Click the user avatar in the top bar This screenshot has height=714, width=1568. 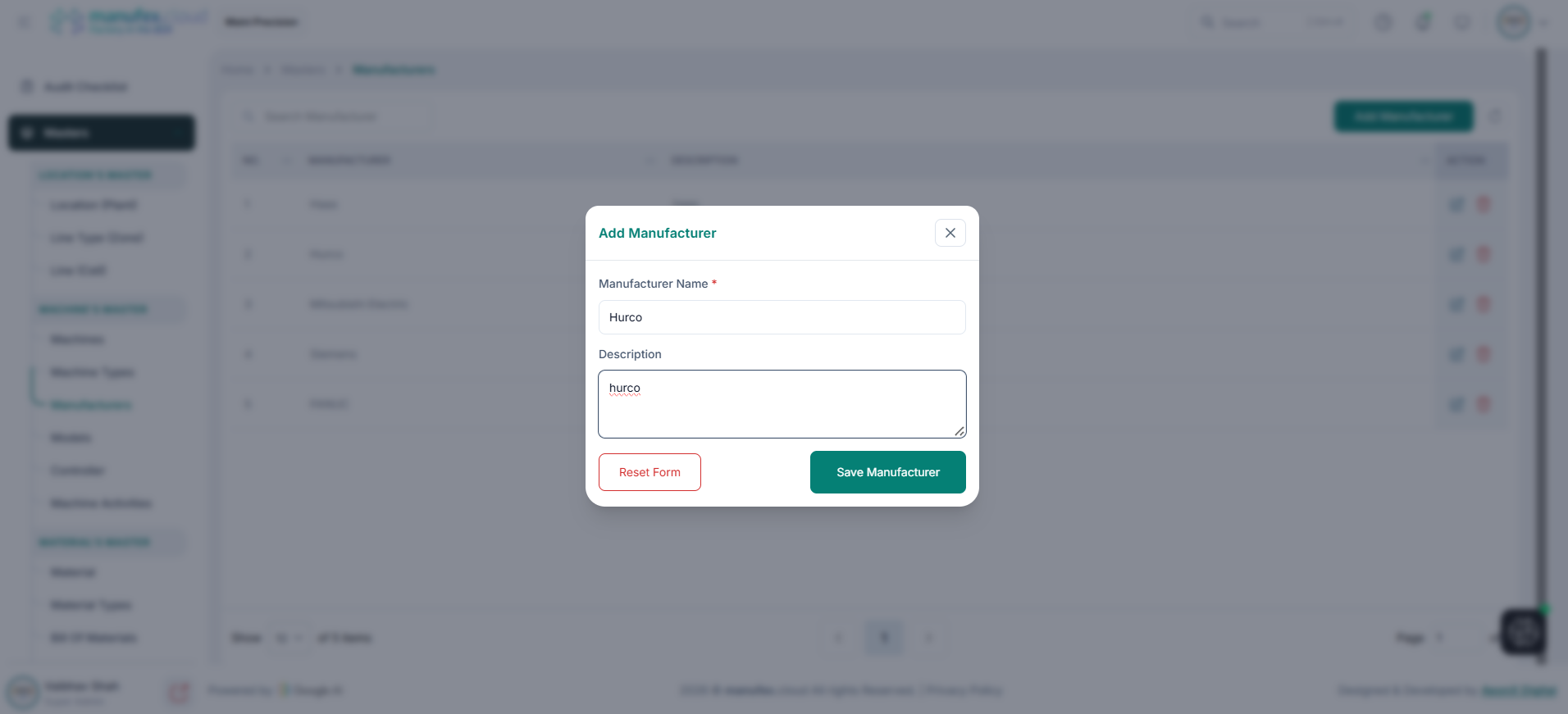click(x=1513, y=22)
